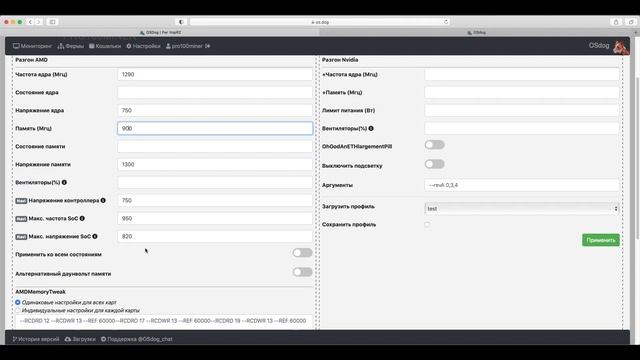The image size is (640, 360).
Task: Click Navi badge before Макс. напряжение SoC
Action: [21, 237]
